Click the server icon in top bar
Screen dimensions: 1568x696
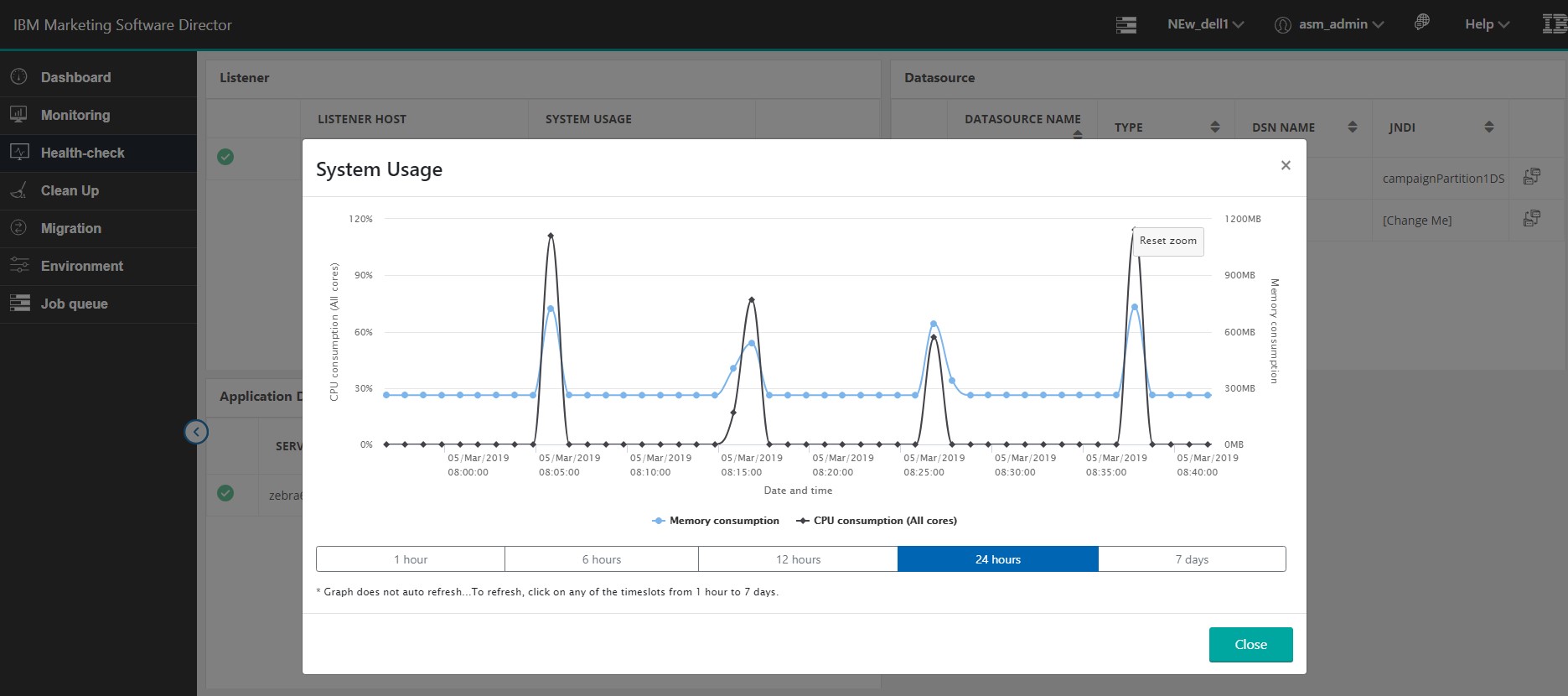[x=1126, y=25]
